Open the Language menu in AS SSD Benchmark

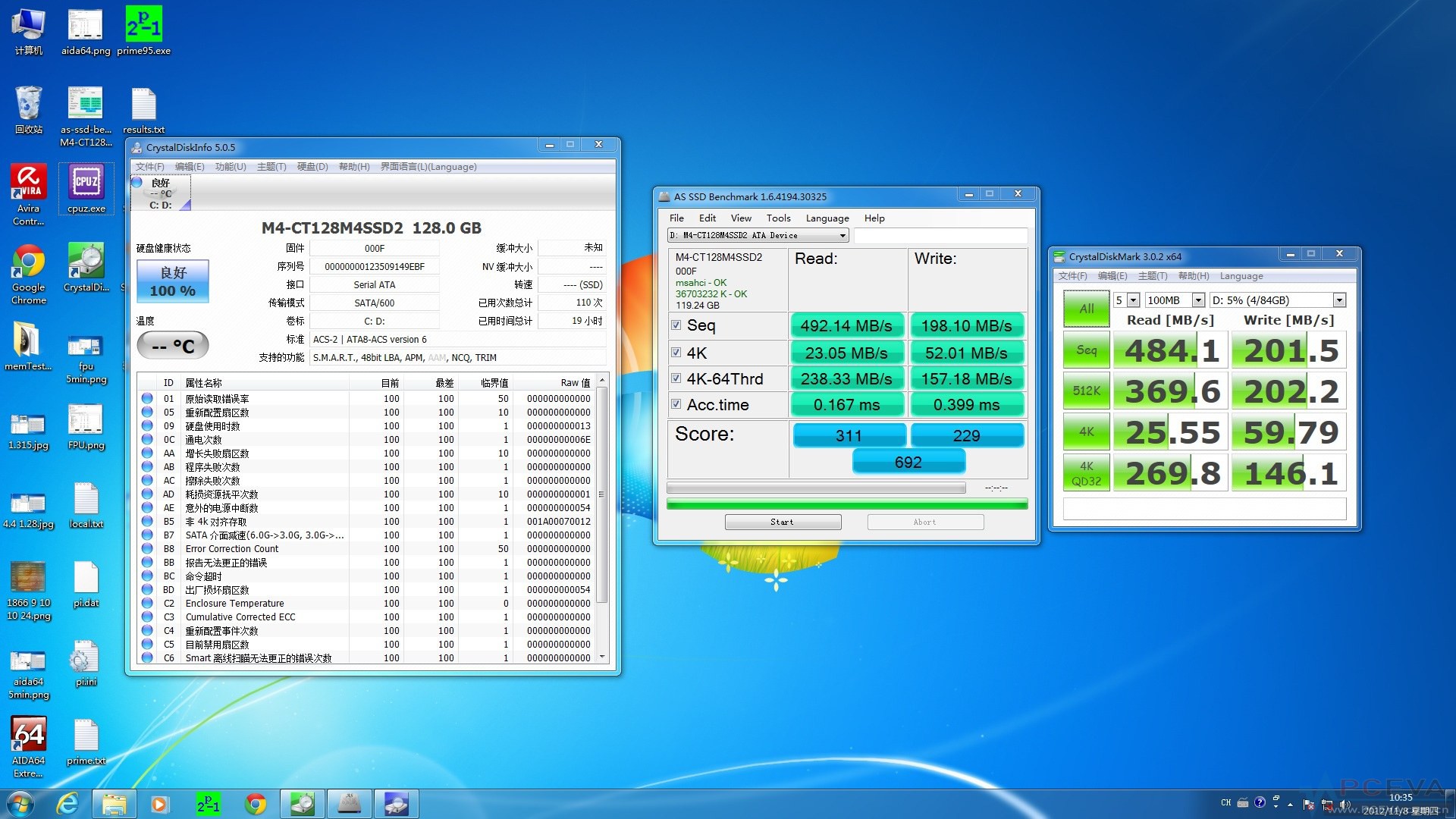point(827,218)
